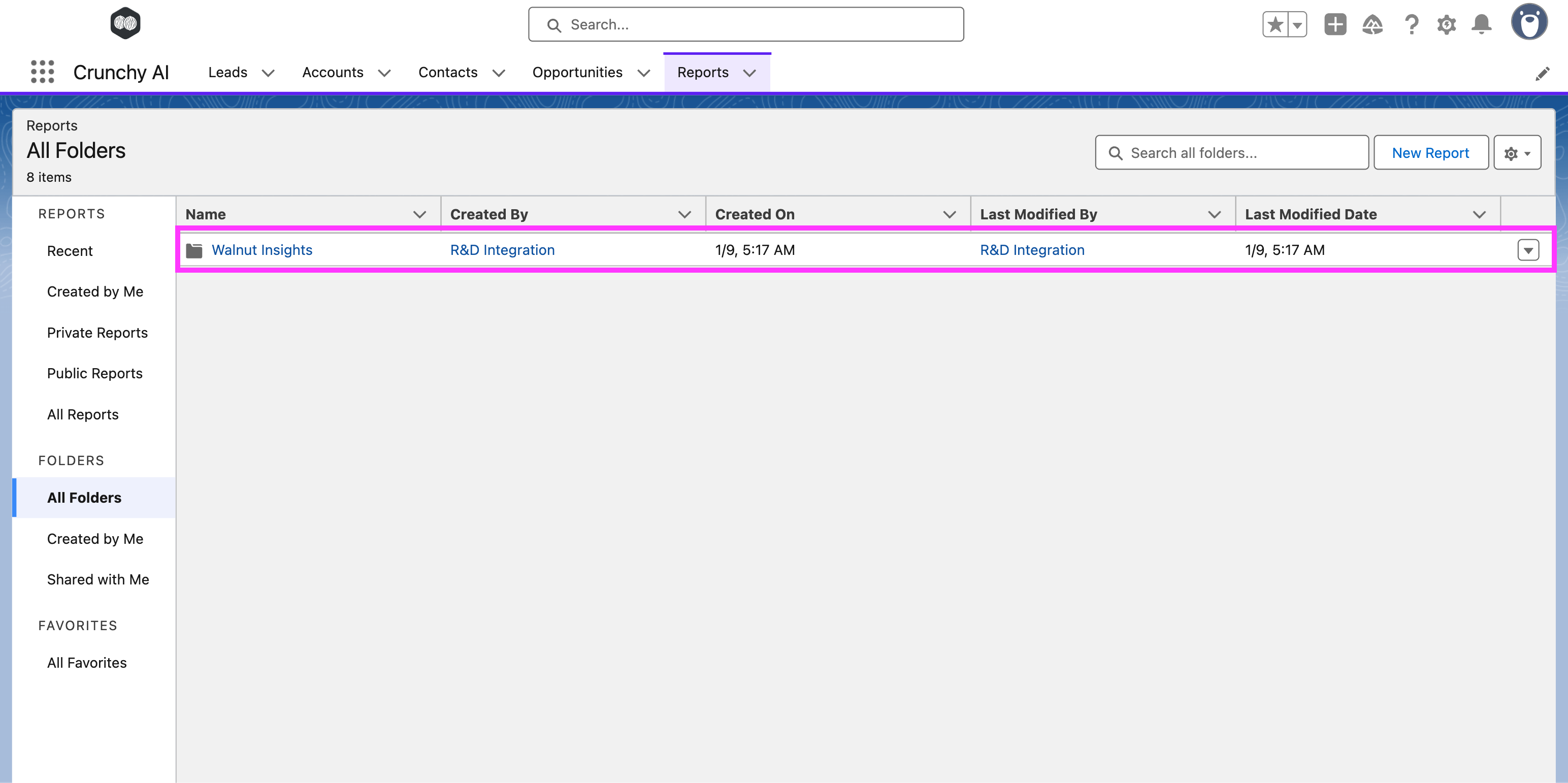Open the App Launcher waffle icon

tap(42, 72)
